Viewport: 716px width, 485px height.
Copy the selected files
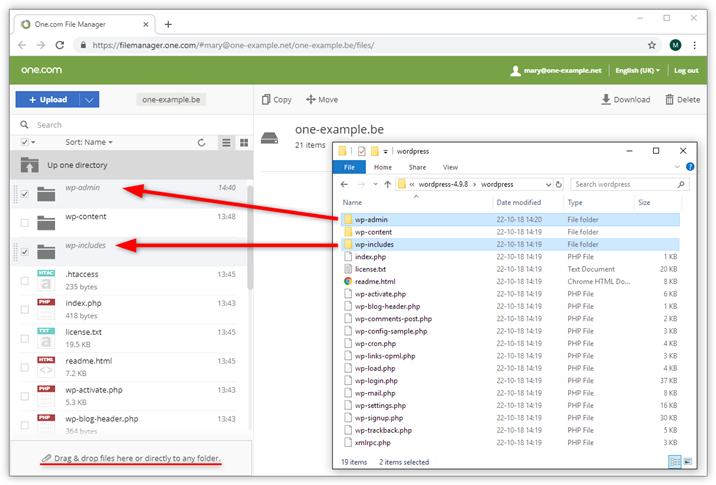click(x=277, y=100)
